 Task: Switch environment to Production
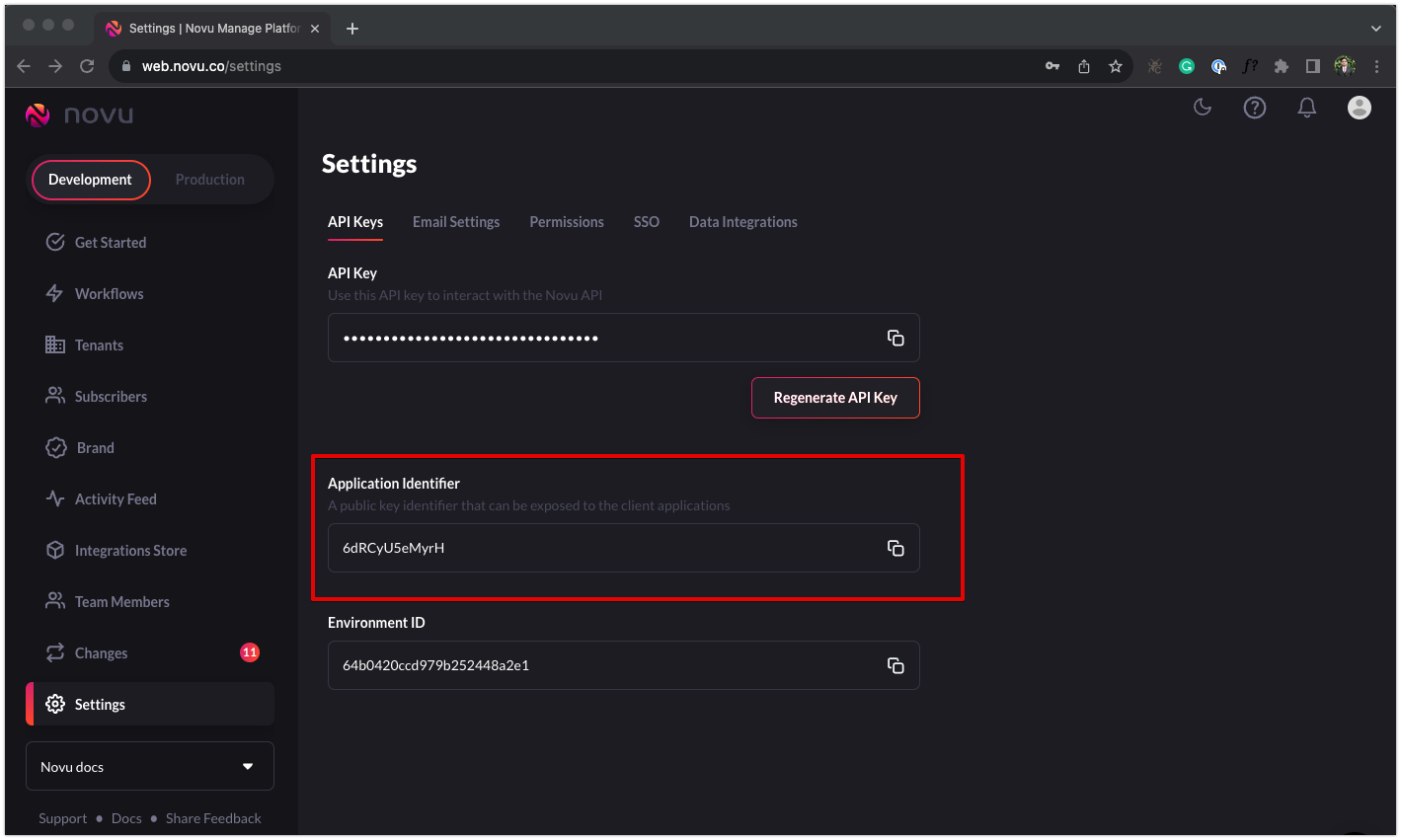pyautogui.click(x=210, y=180)
